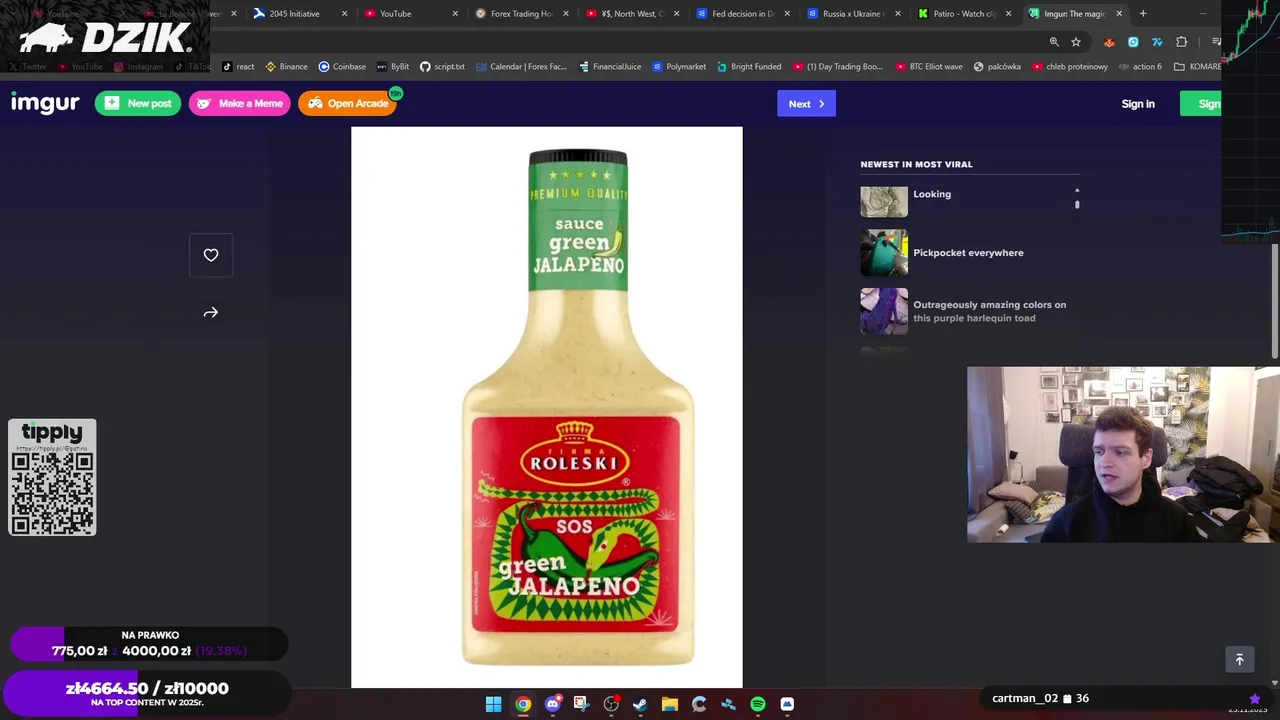Open the Binance bookmark
The image size is (1280, 720).
tap(286, 67)
